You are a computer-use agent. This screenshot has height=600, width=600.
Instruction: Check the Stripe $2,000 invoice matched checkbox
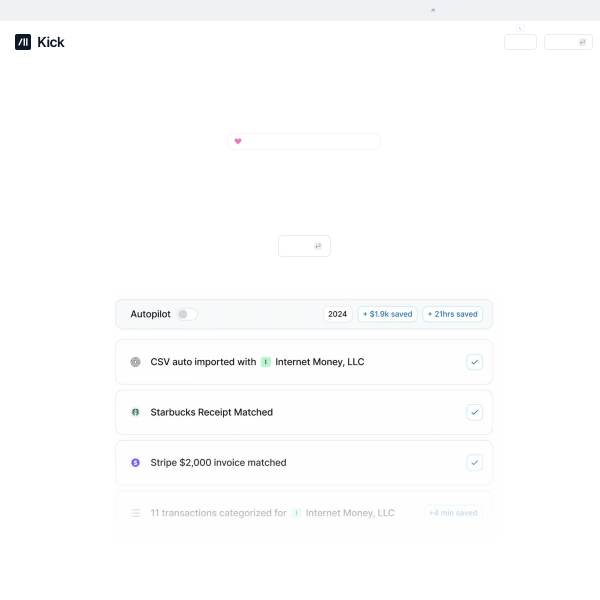(474, 463)
